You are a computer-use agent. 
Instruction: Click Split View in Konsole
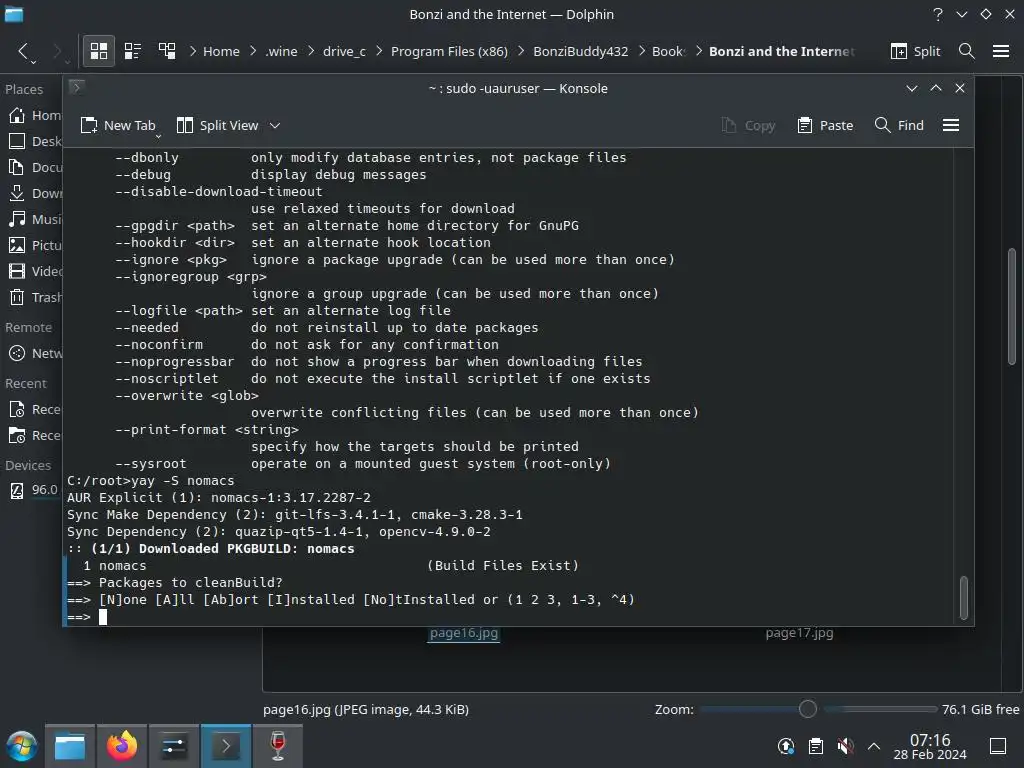(217, 125)
